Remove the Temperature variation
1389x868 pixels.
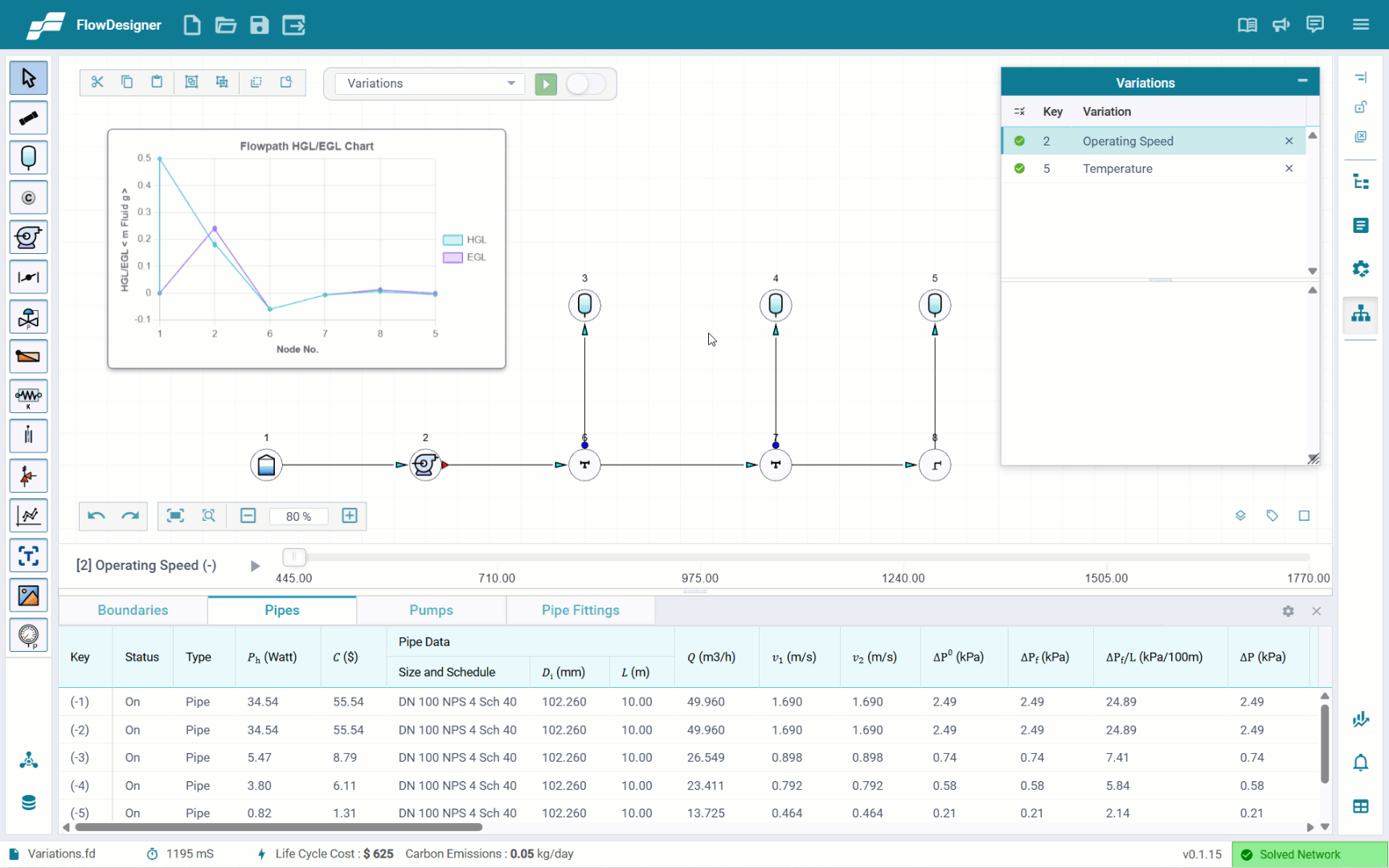click(x=1289, y=169)
